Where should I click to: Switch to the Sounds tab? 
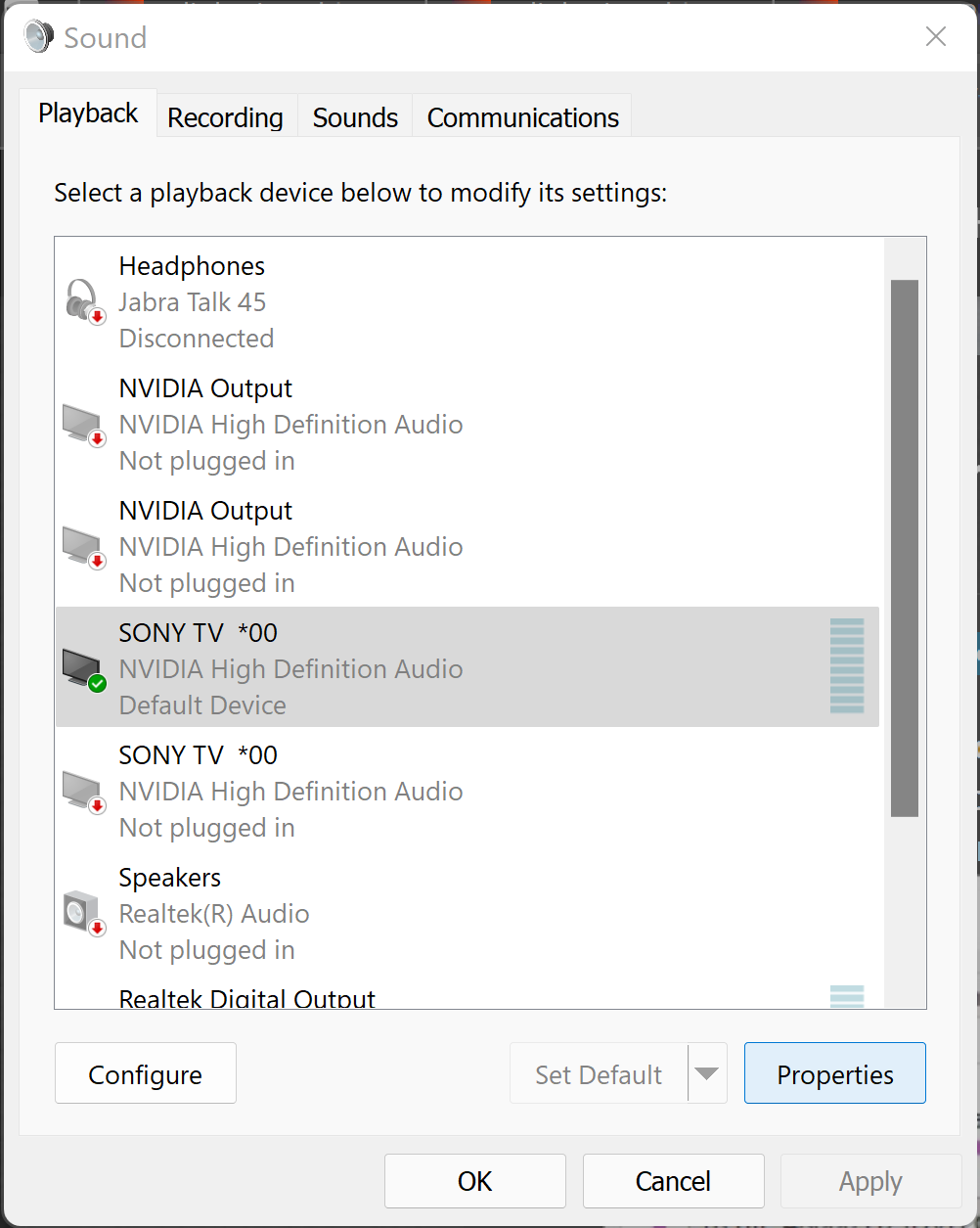[x=355, y=117]
